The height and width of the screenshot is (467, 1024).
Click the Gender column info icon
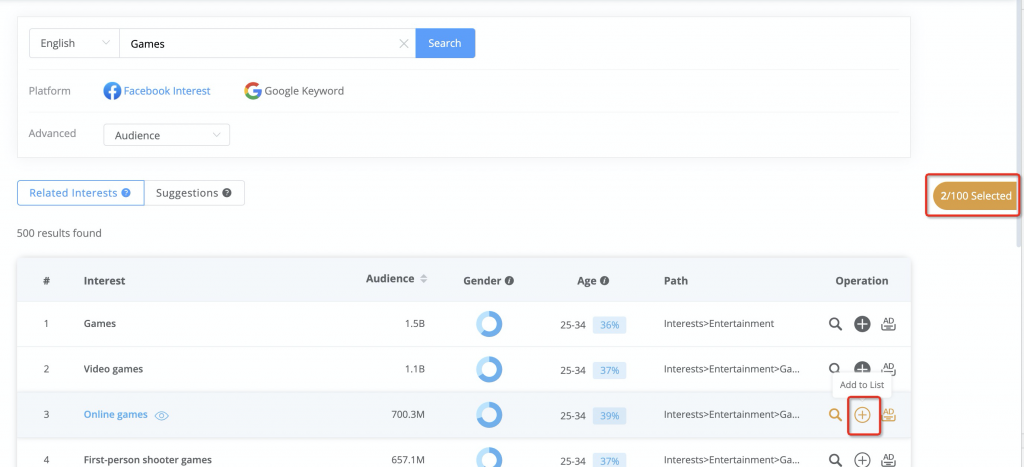509,281
